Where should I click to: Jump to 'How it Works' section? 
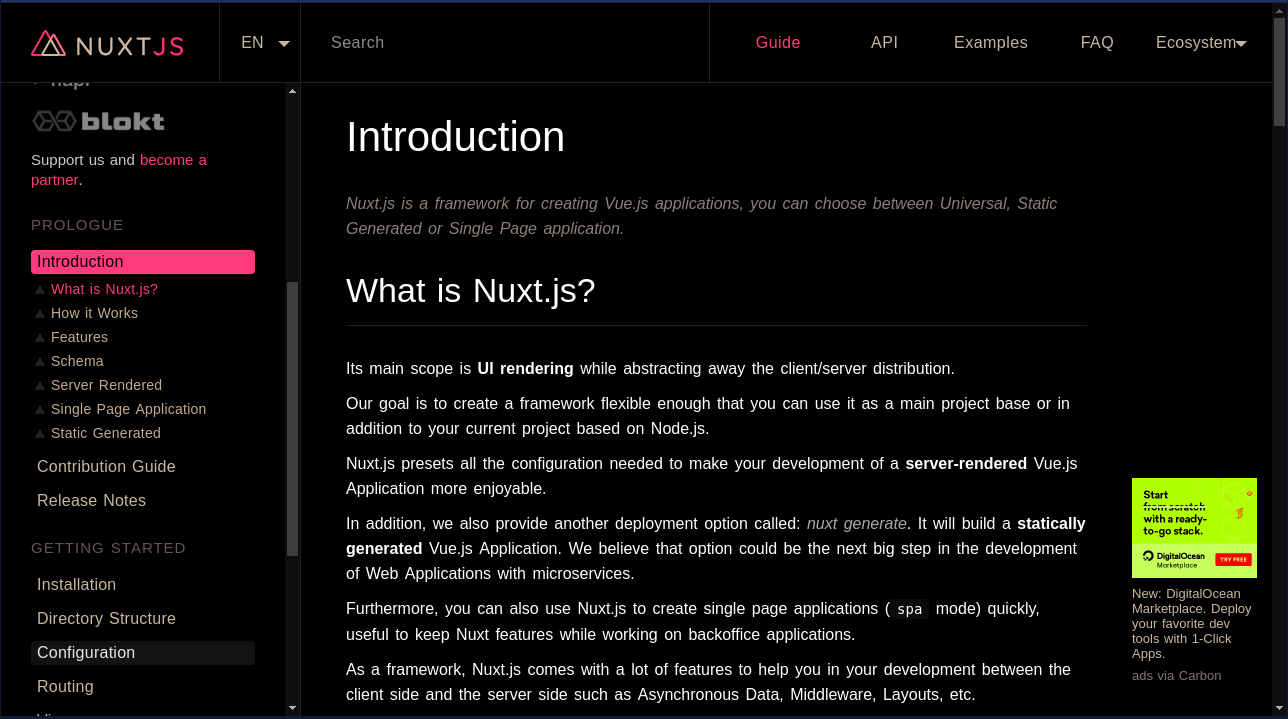point(94,313)
